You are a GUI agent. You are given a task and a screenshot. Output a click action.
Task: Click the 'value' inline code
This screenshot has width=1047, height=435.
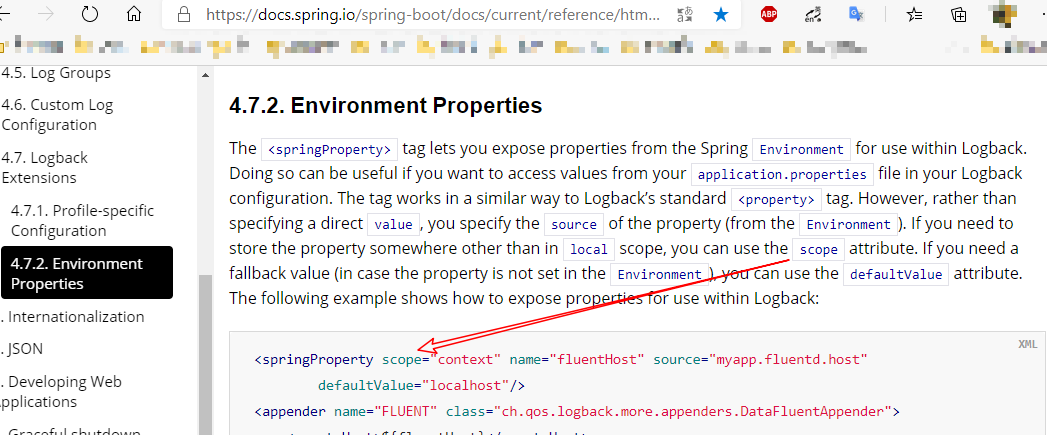(x=393, y=224)
